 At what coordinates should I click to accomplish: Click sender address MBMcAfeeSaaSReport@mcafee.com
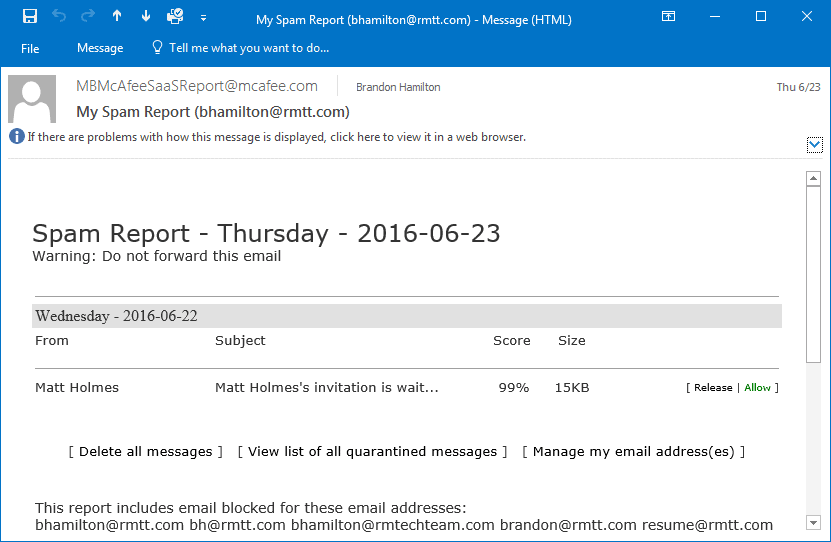tap(197, 86)
